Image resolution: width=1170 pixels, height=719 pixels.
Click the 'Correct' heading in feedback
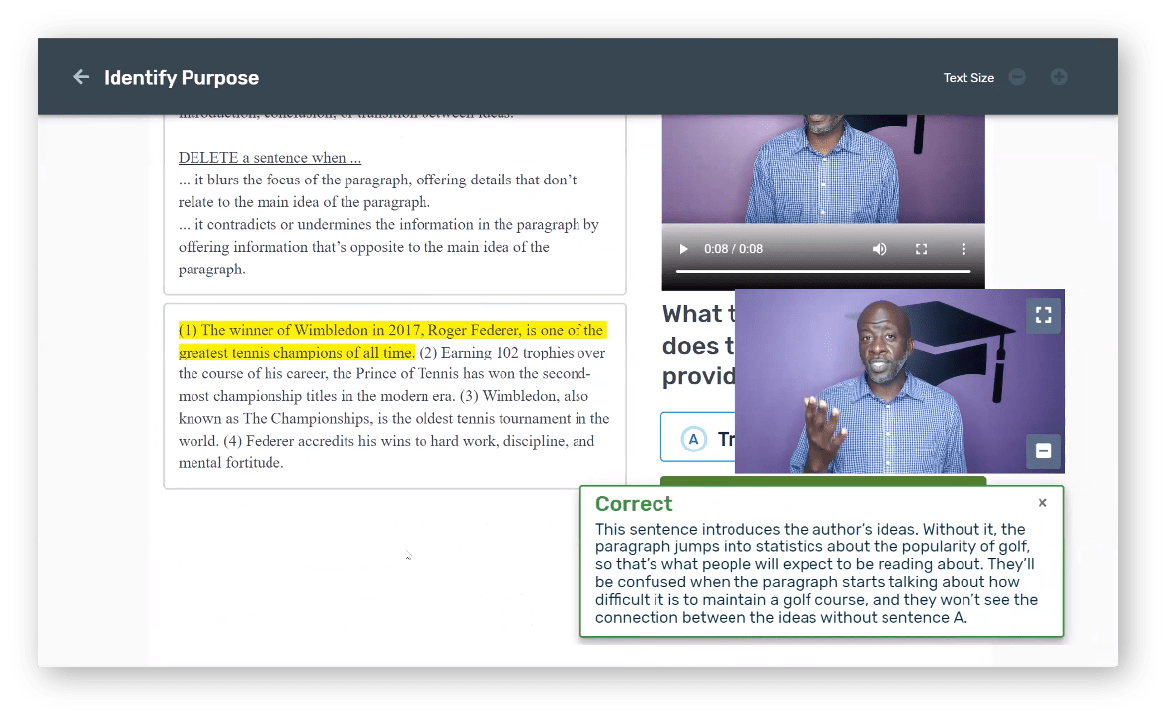634,504
